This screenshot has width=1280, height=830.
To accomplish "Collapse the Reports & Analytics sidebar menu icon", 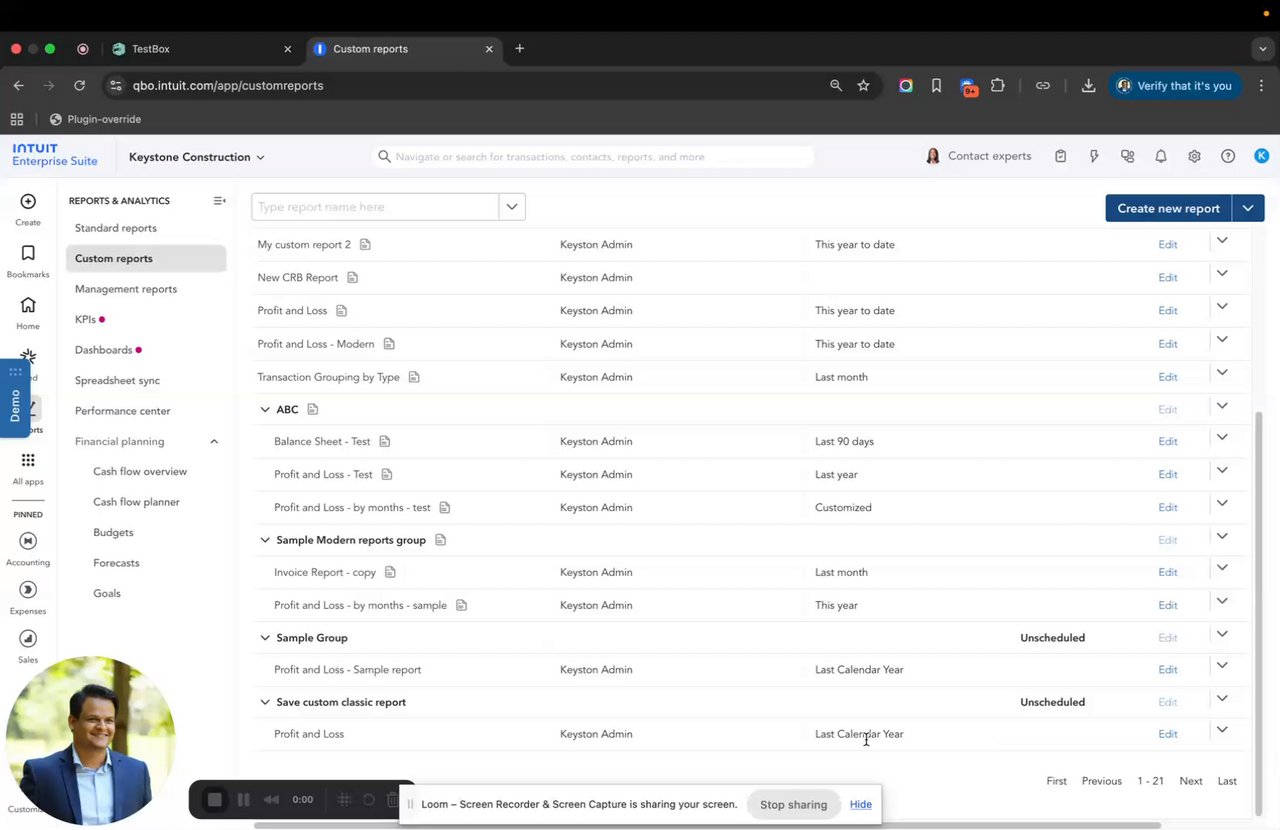I will click(x=219, y=201).
